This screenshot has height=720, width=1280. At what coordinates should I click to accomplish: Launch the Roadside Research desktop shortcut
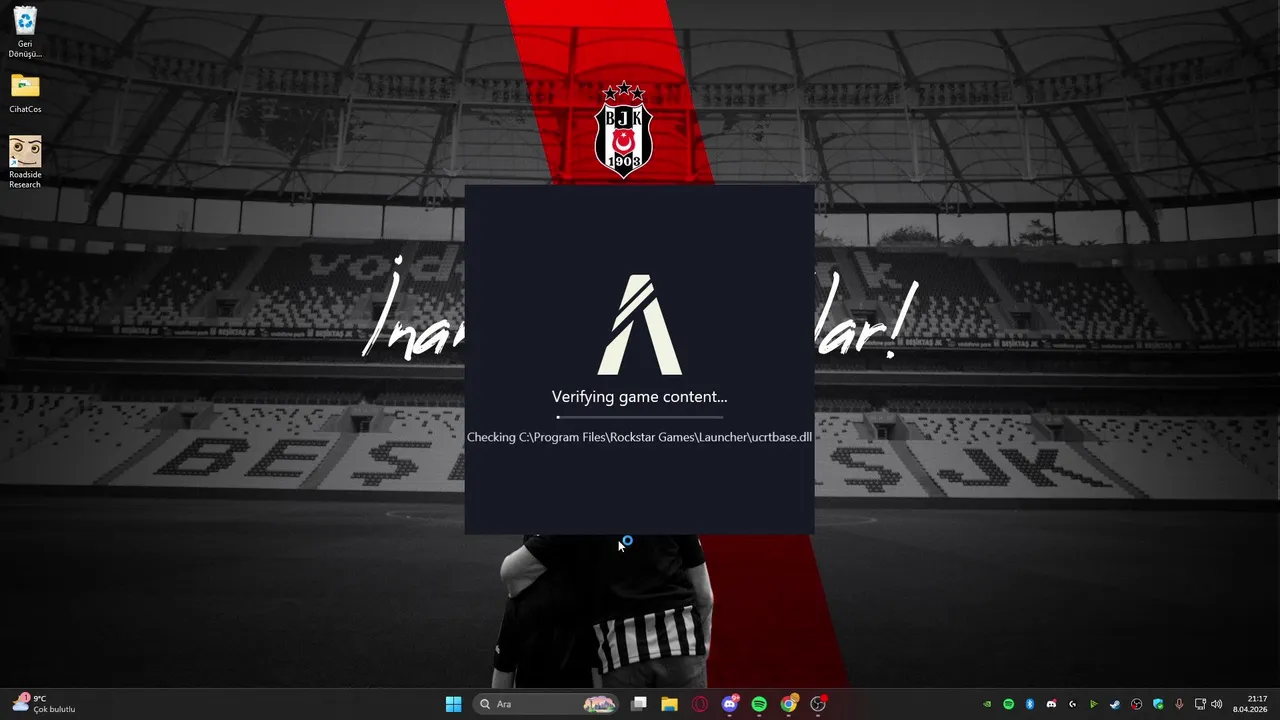(x=25, y=162)
